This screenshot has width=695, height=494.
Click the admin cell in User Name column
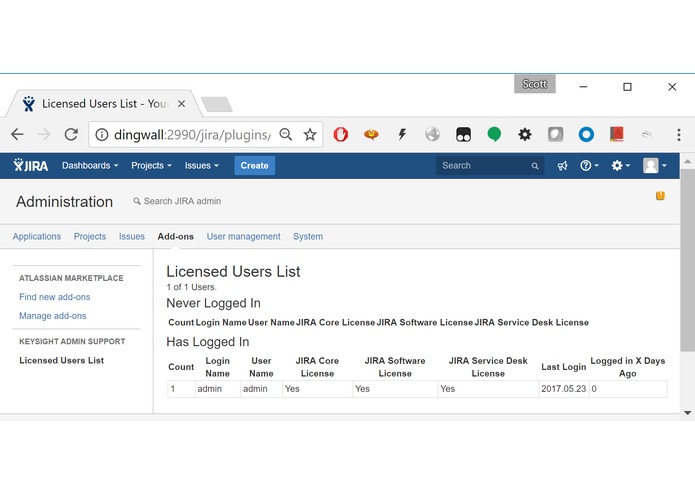[262, 389]
